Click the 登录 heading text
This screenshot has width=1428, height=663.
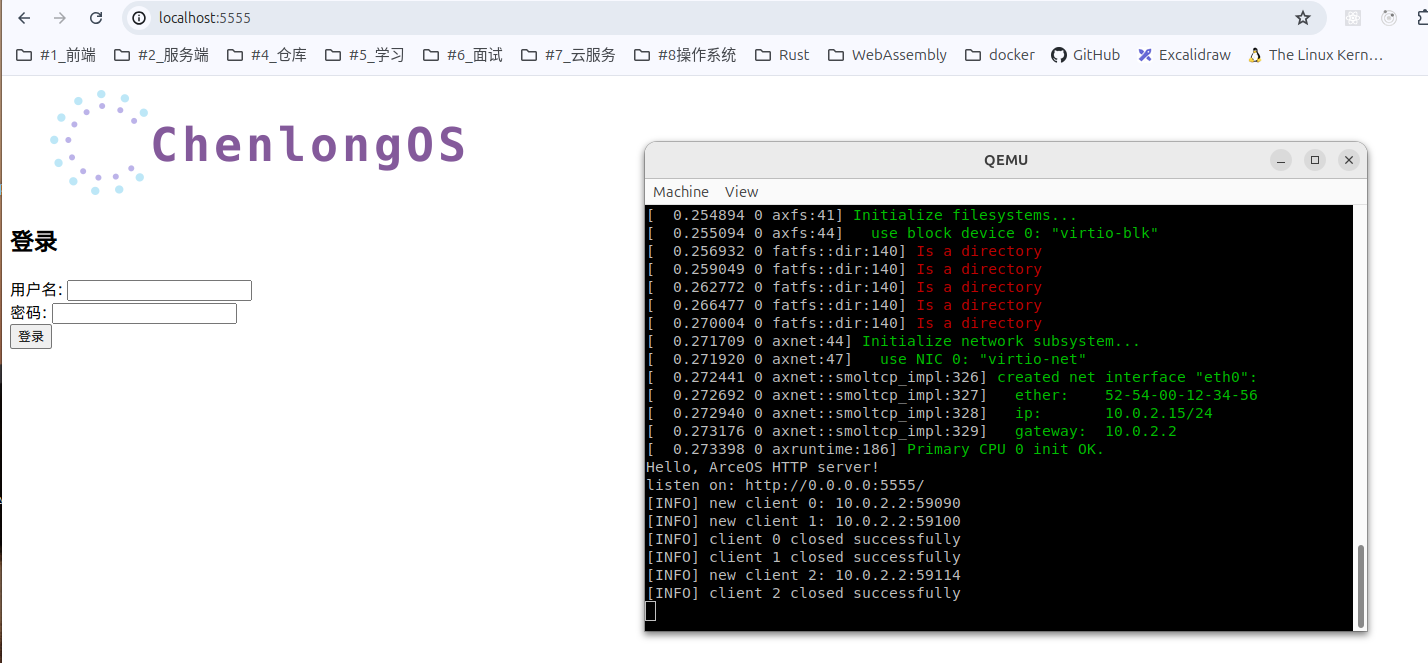pos(34,242)
